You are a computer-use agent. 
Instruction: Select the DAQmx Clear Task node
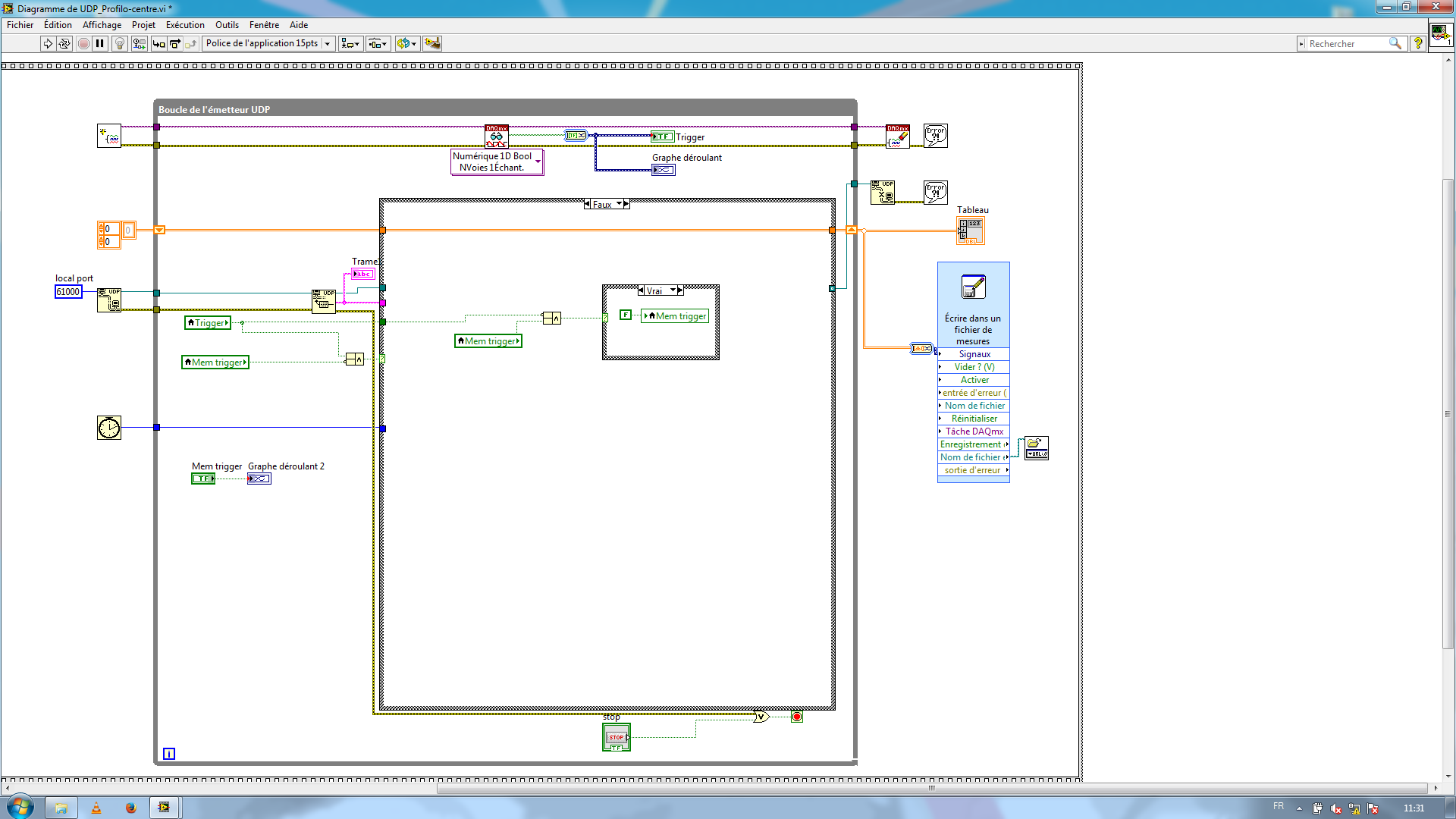898,136
